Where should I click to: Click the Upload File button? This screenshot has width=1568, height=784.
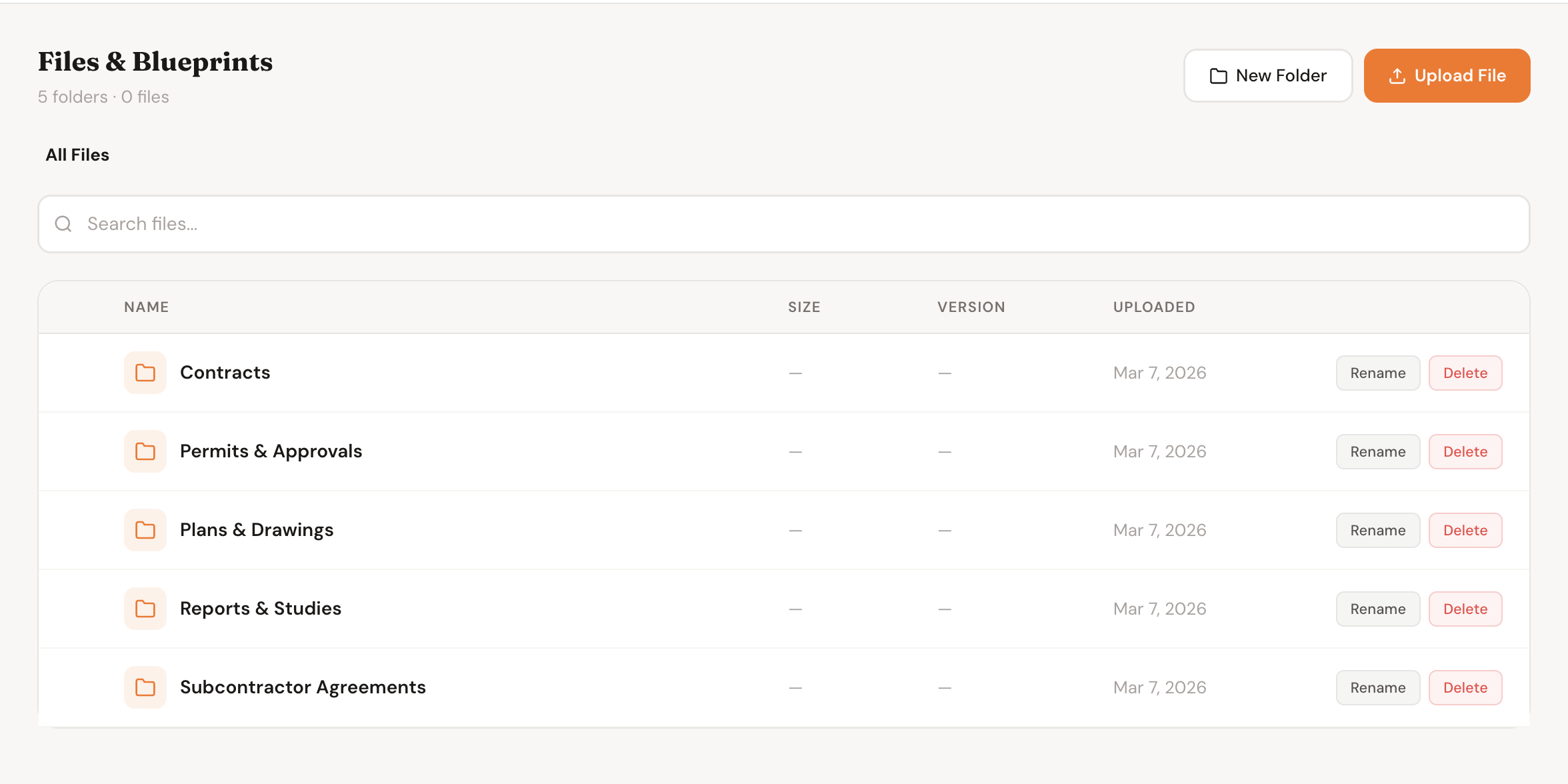pos(1447,75)
